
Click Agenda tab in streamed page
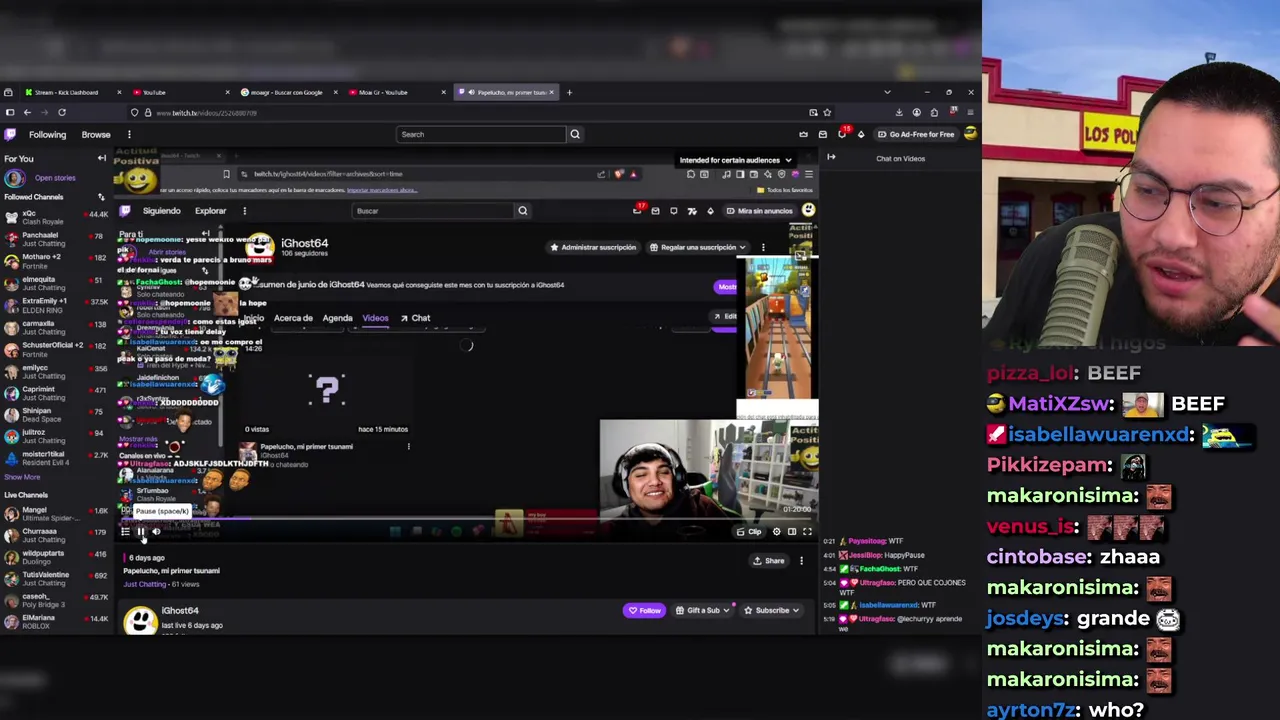(x=337, y=318)
